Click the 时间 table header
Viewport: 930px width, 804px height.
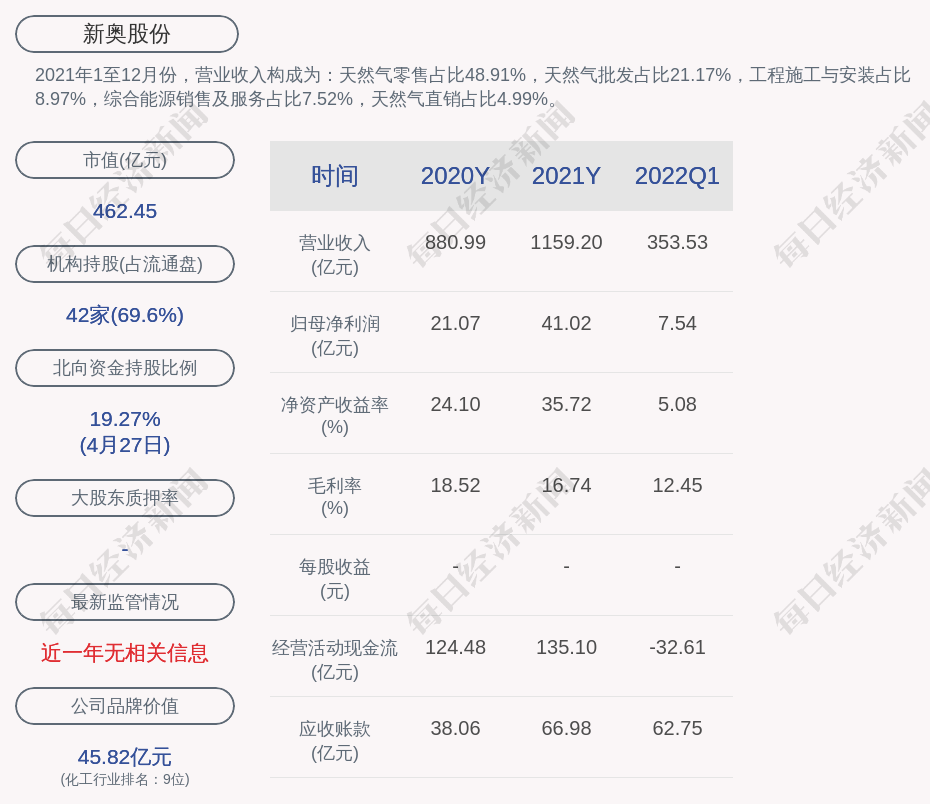pyautogui.click(x=335, y=176)
